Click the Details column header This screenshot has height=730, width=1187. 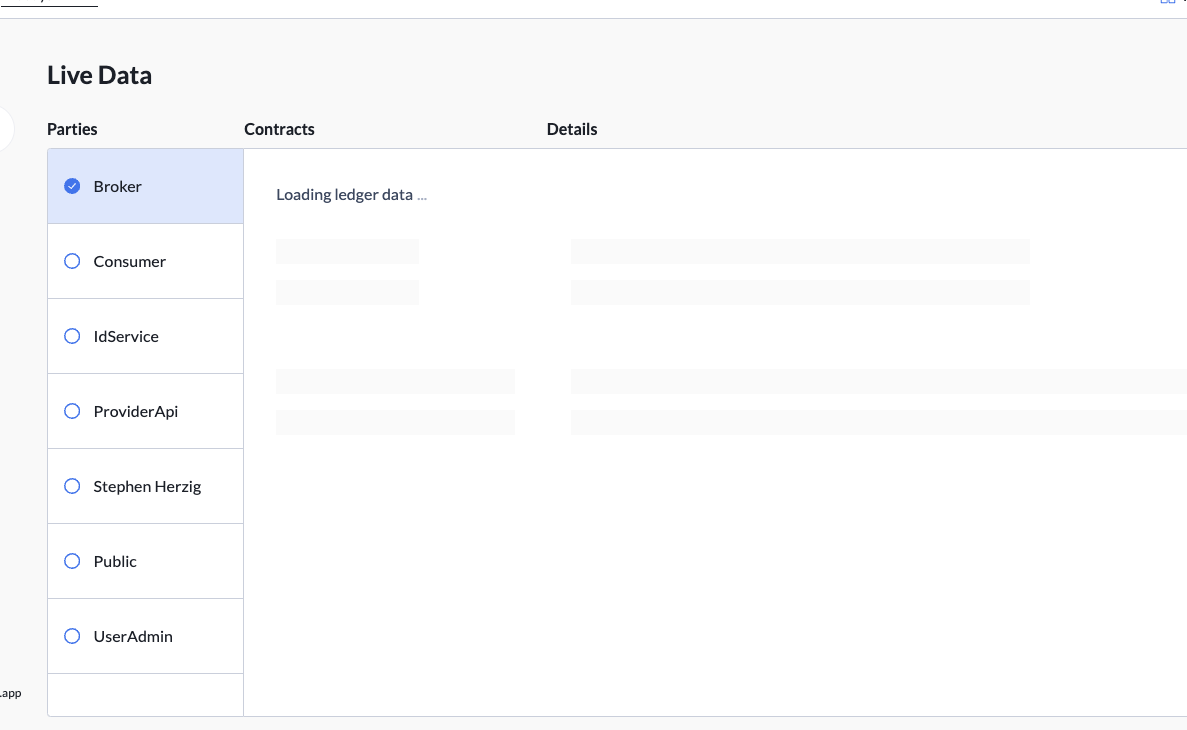point(572,129)
